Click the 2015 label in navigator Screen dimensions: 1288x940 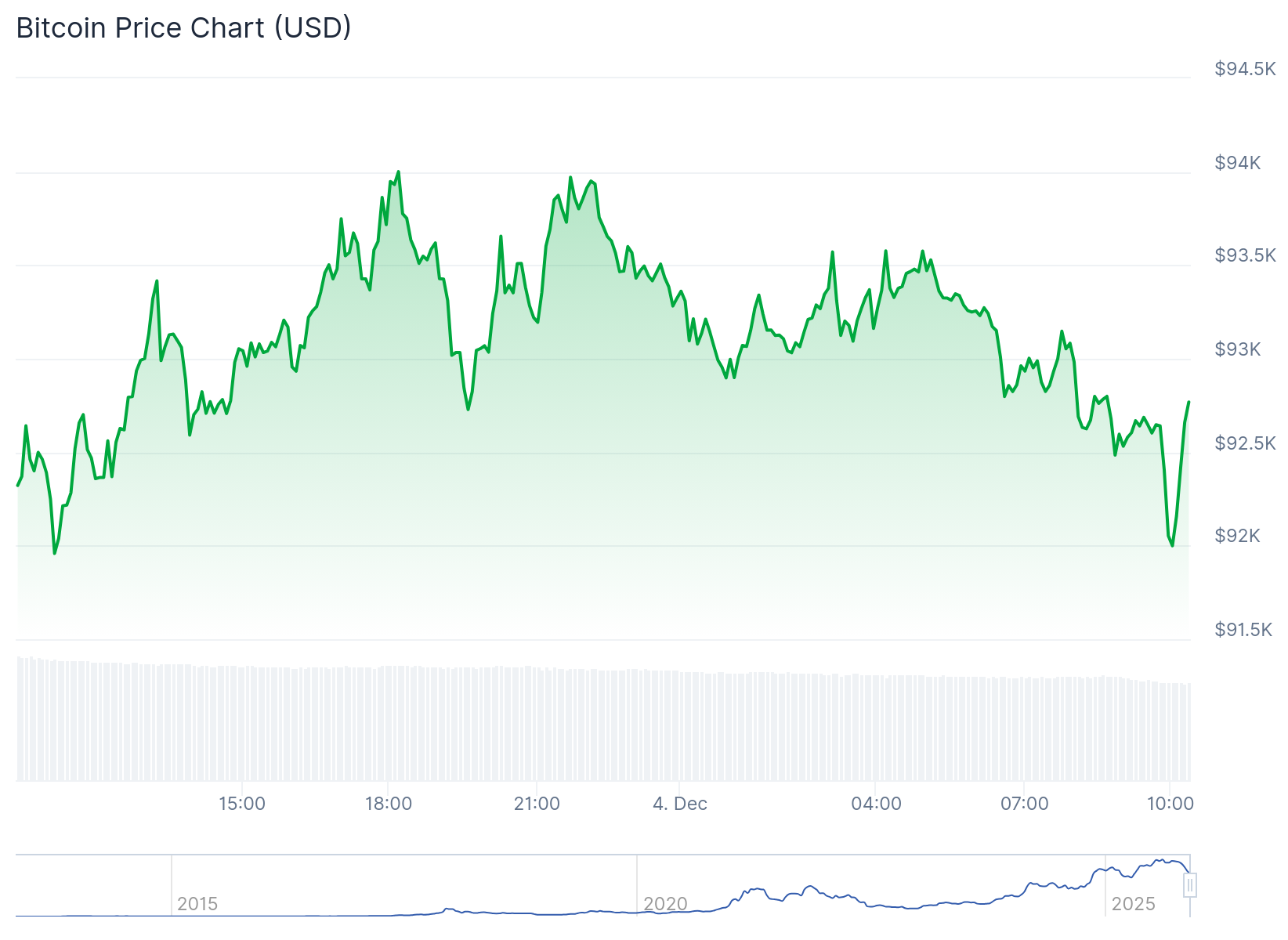(197, 904)
